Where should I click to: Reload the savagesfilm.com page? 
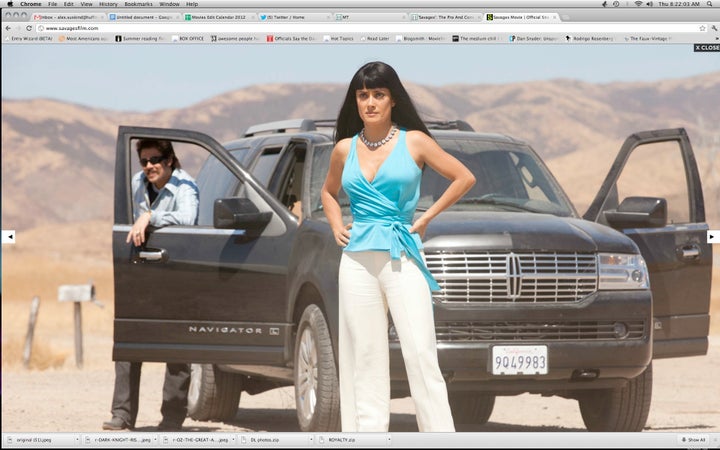pos(28,28)
